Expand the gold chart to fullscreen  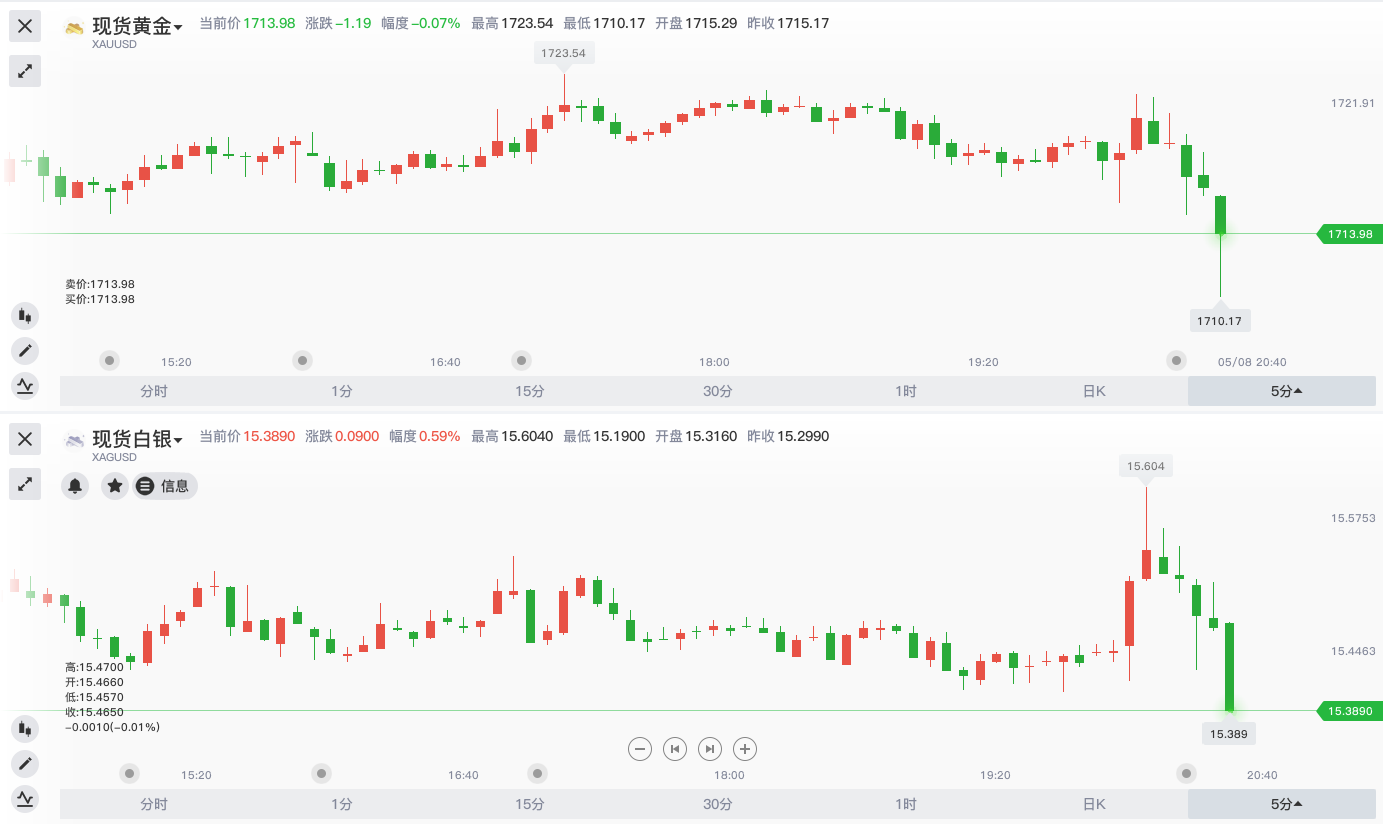tap(25, 71)
